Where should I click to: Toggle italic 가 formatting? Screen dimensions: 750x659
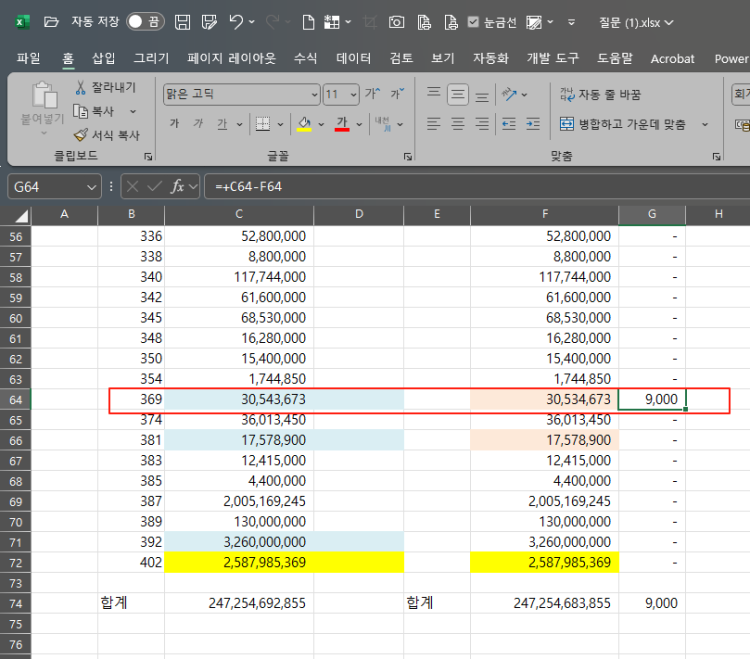(x=198, y=124)
